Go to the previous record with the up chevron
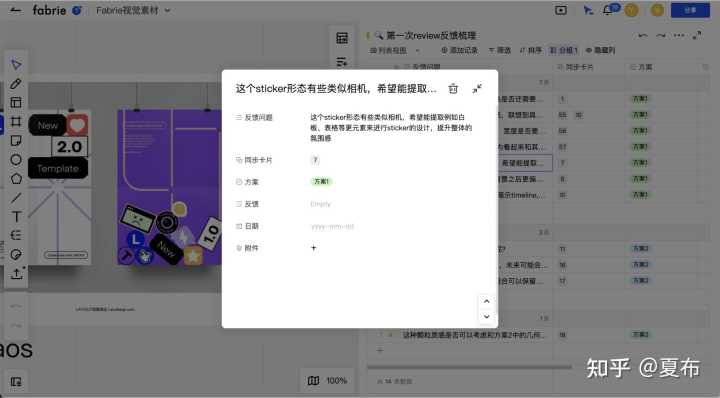This screenshot has width=720, height=398. pos(486,302)
